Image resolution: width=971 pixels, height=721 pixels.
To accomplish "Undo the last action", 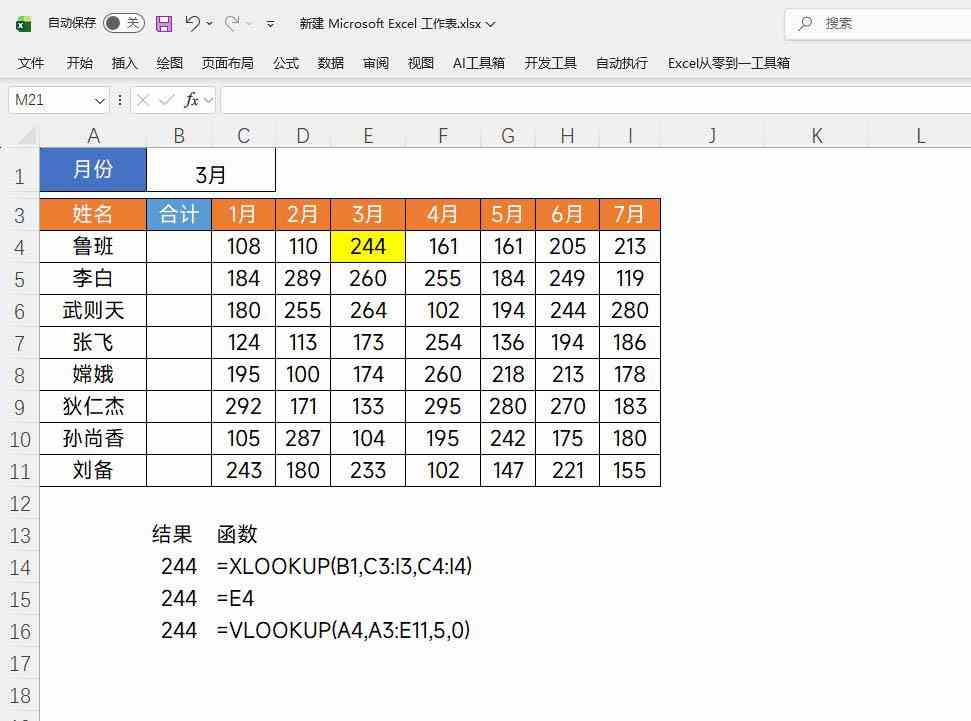I will pyautogui.click(x=195, y=23).
